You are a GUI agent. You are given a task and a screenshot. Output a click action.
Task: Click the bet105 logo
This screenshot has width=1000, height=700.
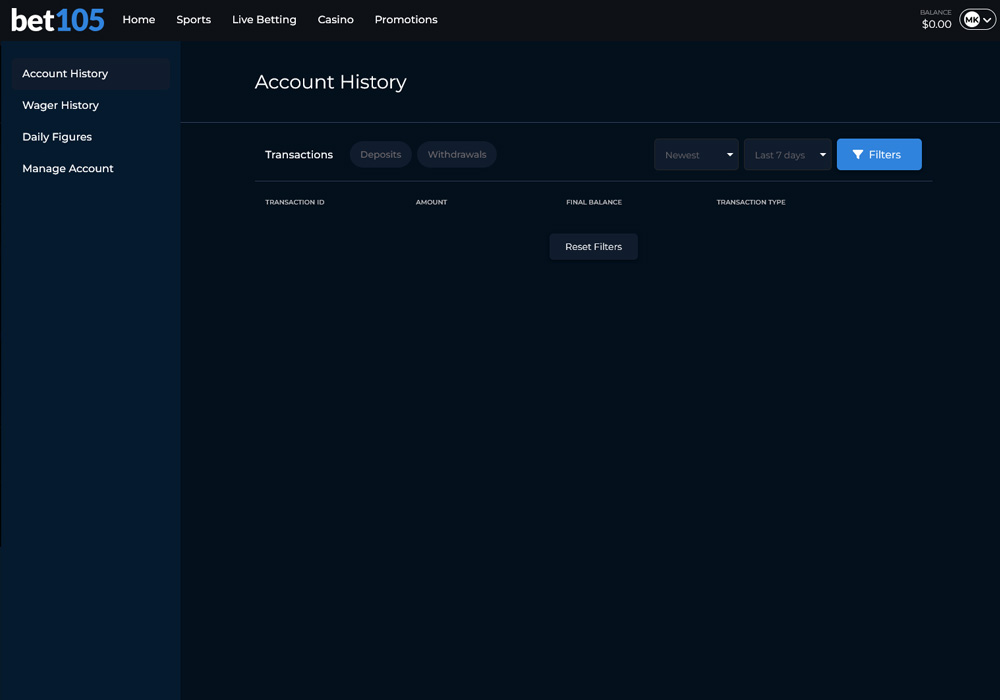pyautogui.click(x=58, y=20)
